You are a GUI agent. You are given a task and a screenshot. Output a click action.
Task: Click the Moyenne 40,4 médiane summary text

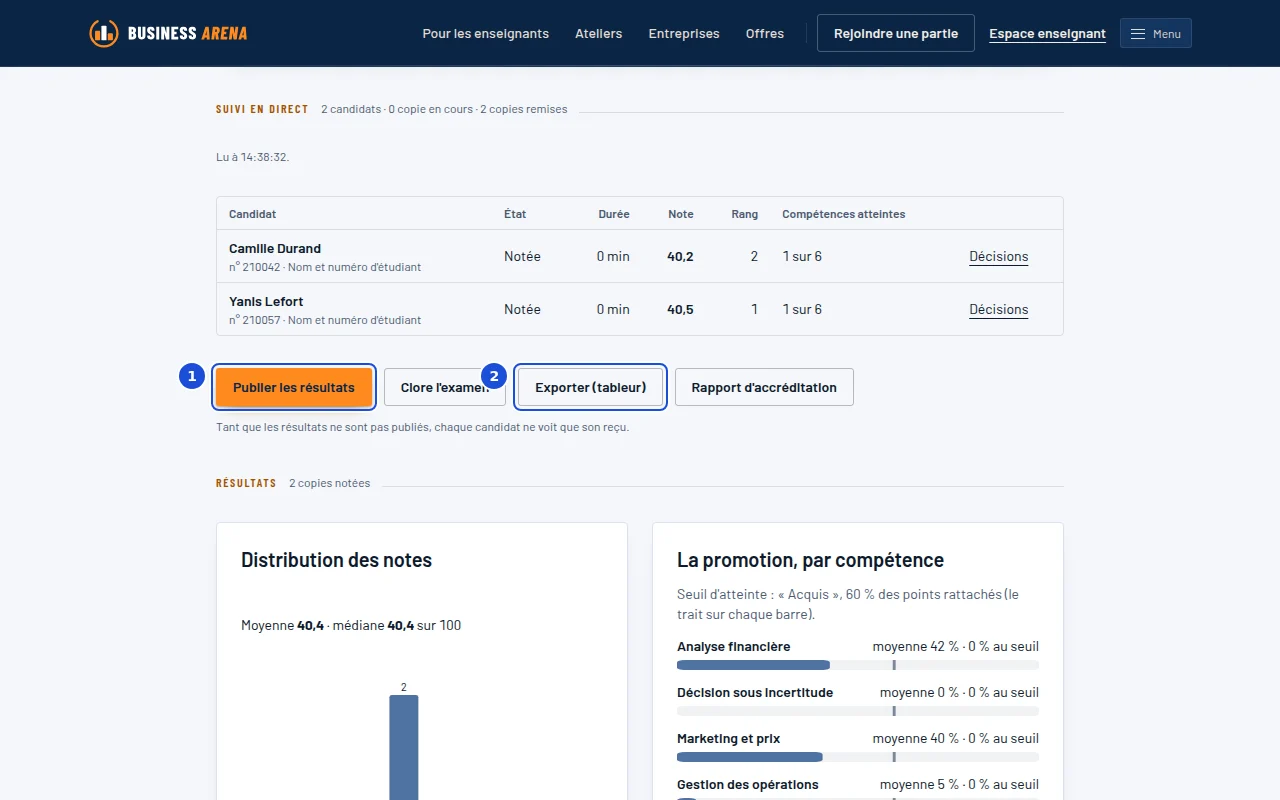[351, 625]
